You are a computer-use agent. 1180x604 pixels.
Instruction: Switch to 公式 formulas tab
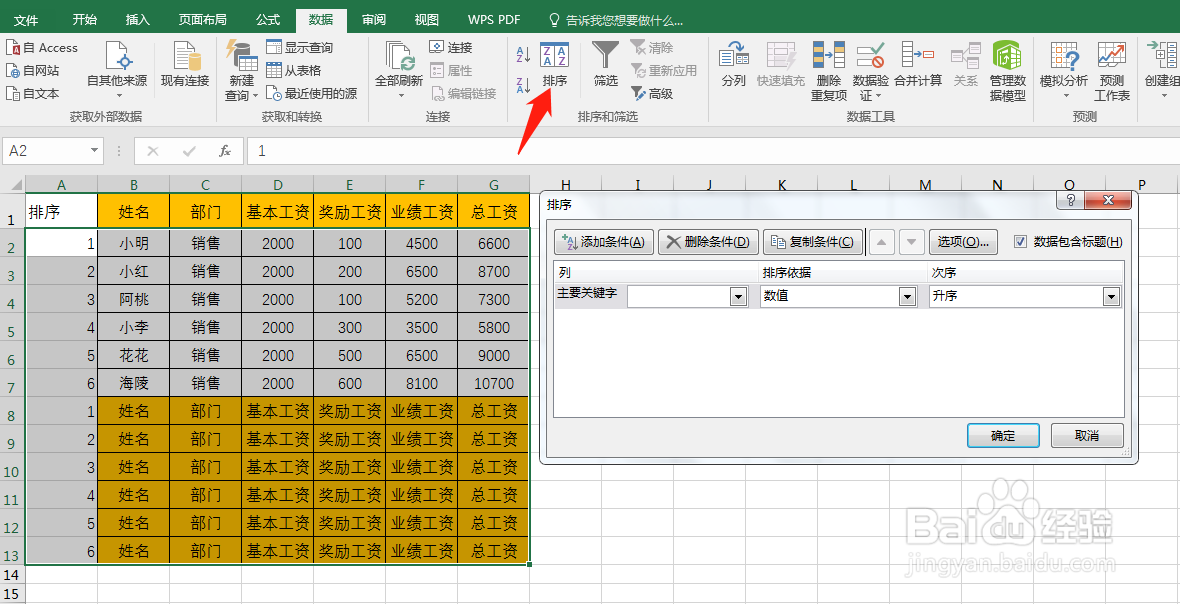(x=268, y=20)
